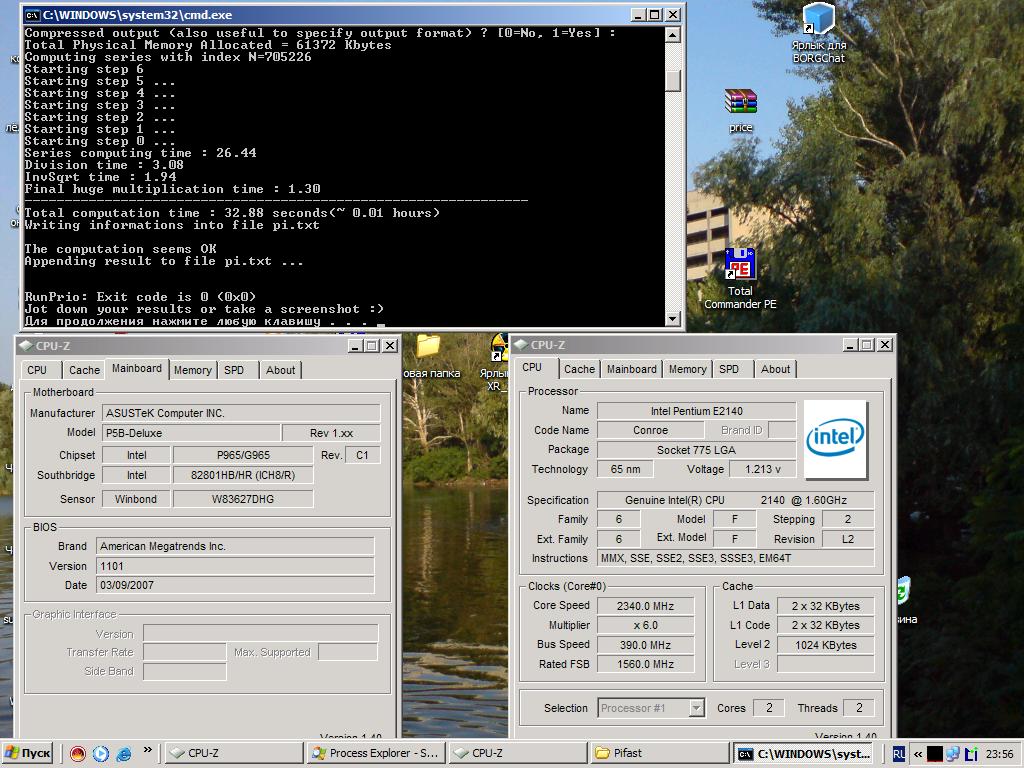Click the Bus Speed 390.0 MHz value
Image resolution: width=1024 pixels, height=768 pixels.
(x=645, y=645)
